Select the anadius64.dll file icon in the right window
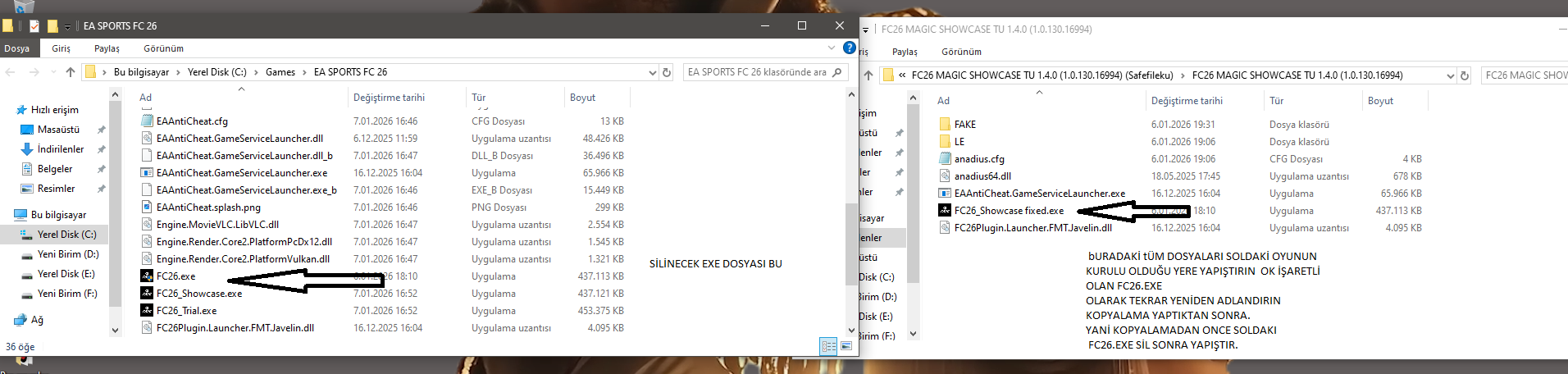 (x=945, y=176)
